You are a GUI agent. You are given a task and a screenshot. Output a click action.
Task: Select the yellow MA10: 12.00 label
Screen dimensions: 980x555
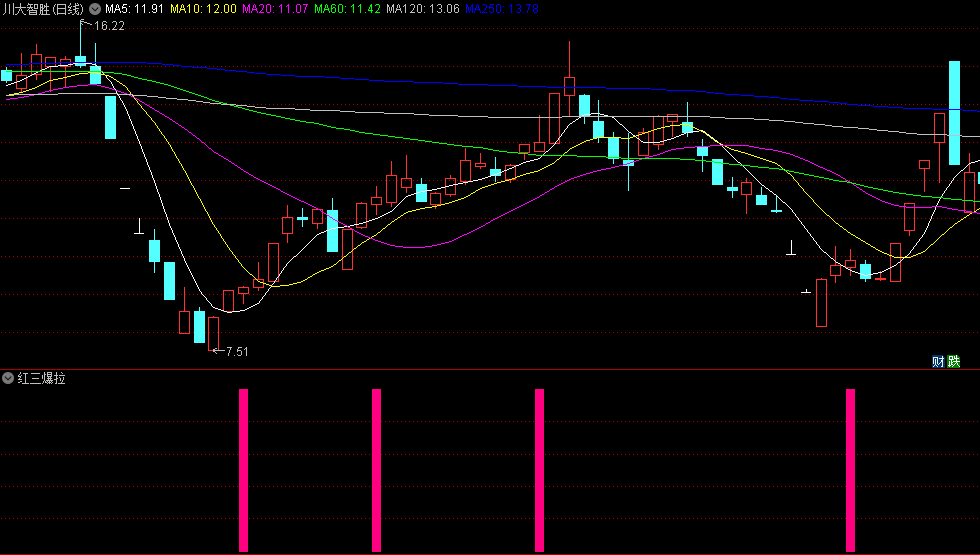pyautogui.click(x=203, y=9)
